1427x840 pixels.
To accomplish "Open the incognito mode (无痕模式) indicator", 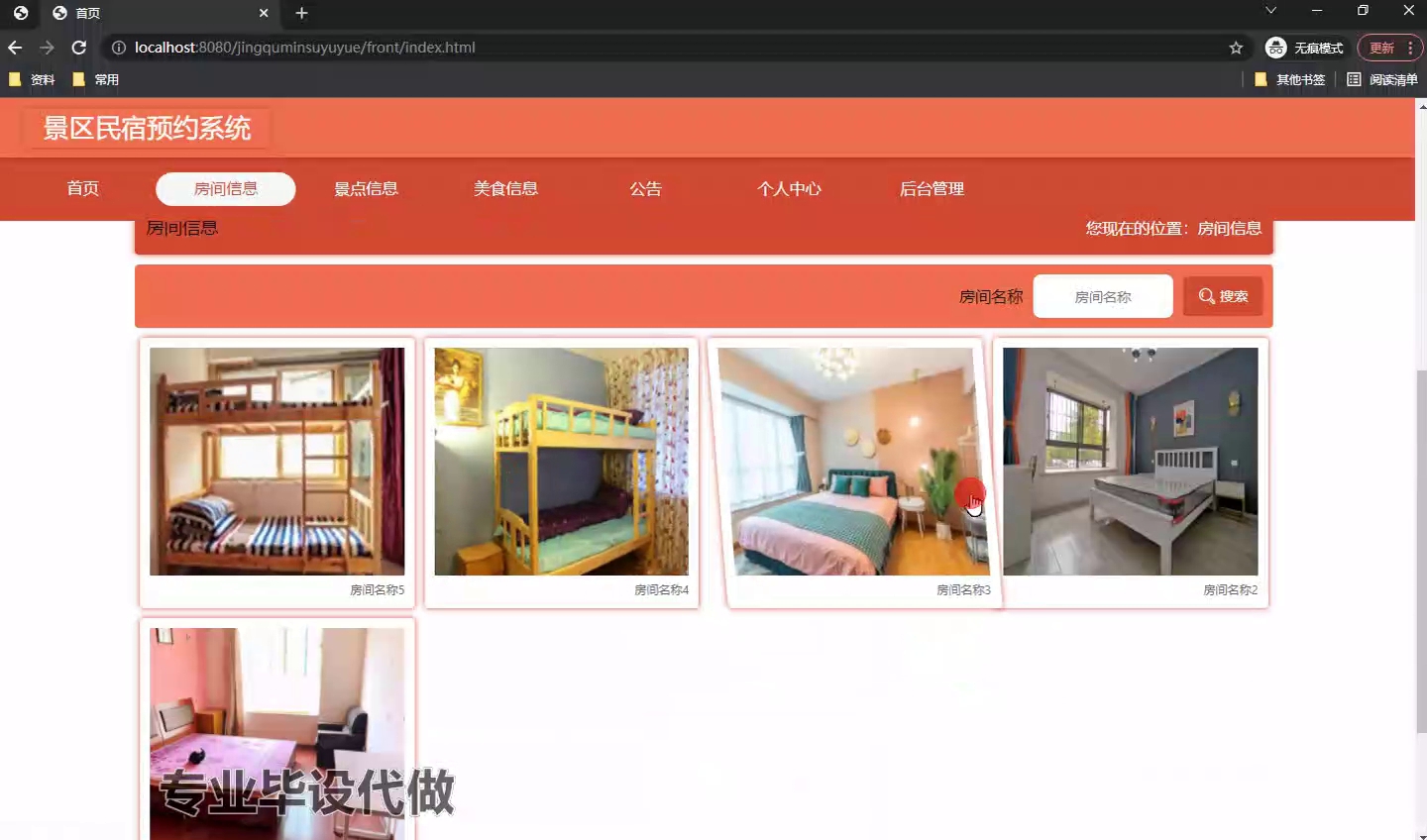I will tap(1304, 48).
